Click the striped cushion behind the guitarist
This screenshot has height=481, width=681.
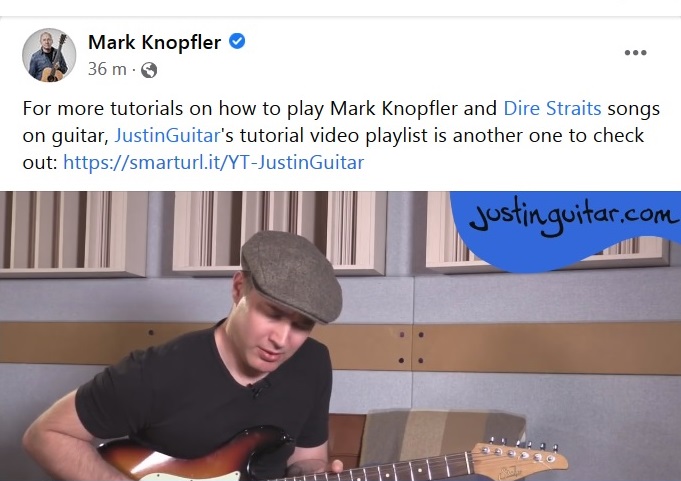(441, 434)
